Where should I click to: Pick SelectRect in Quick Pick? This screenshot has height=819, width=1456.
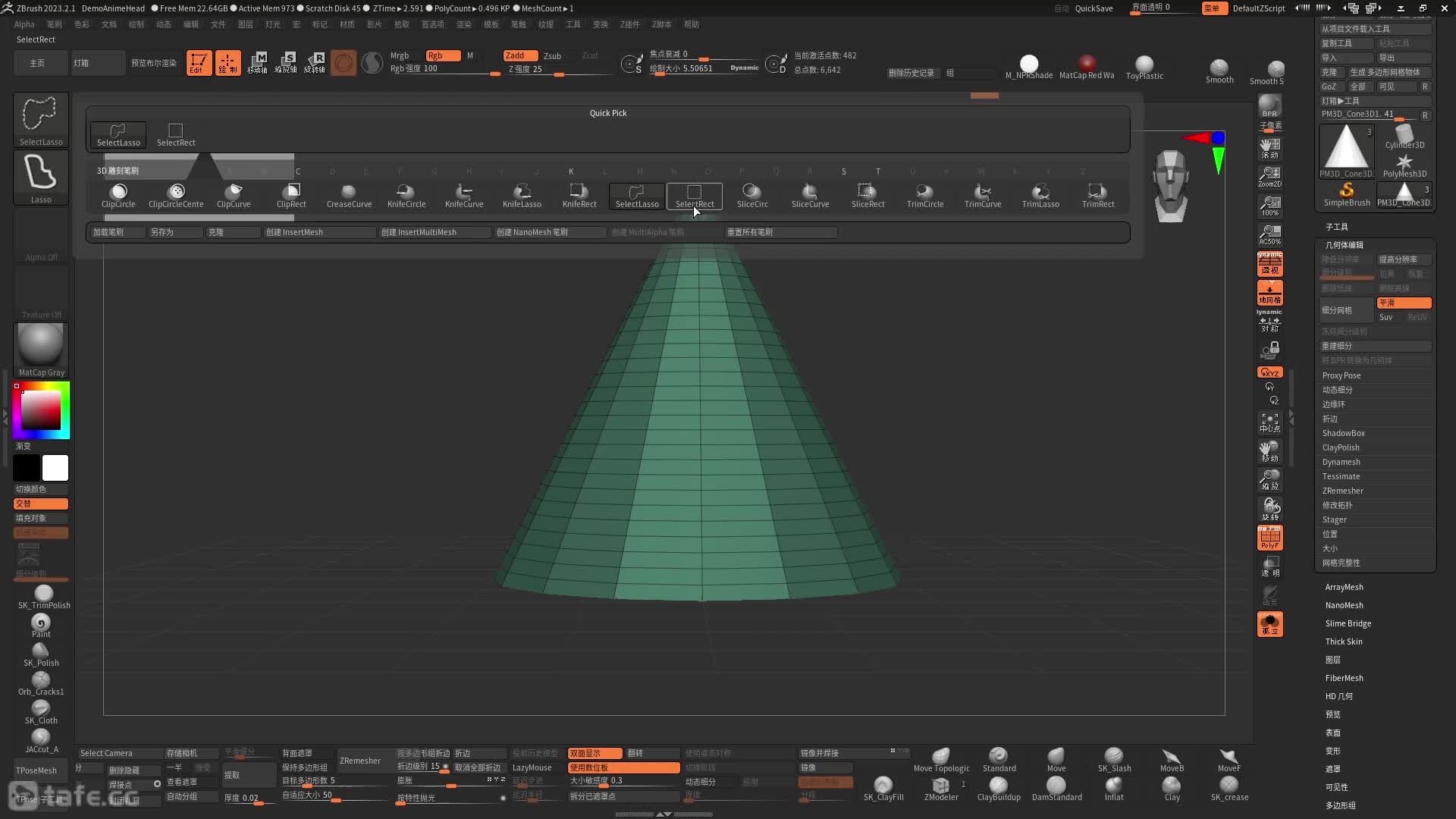[176, 134]
